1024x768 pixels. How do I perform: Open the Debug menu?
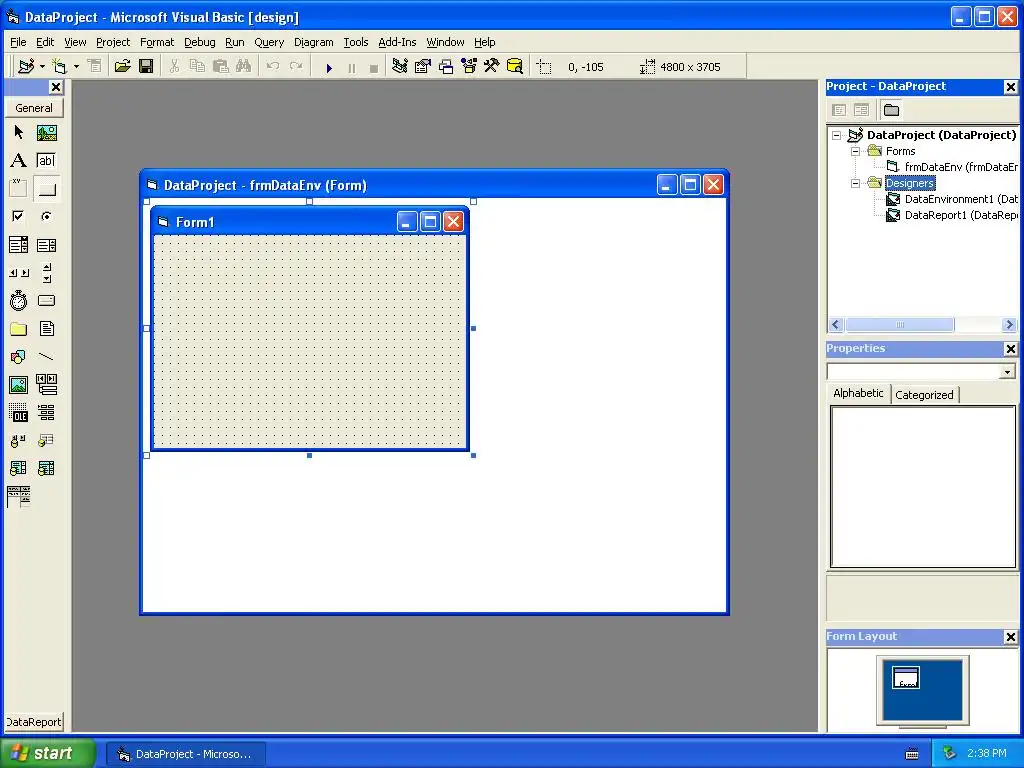[x=199, y=42]
